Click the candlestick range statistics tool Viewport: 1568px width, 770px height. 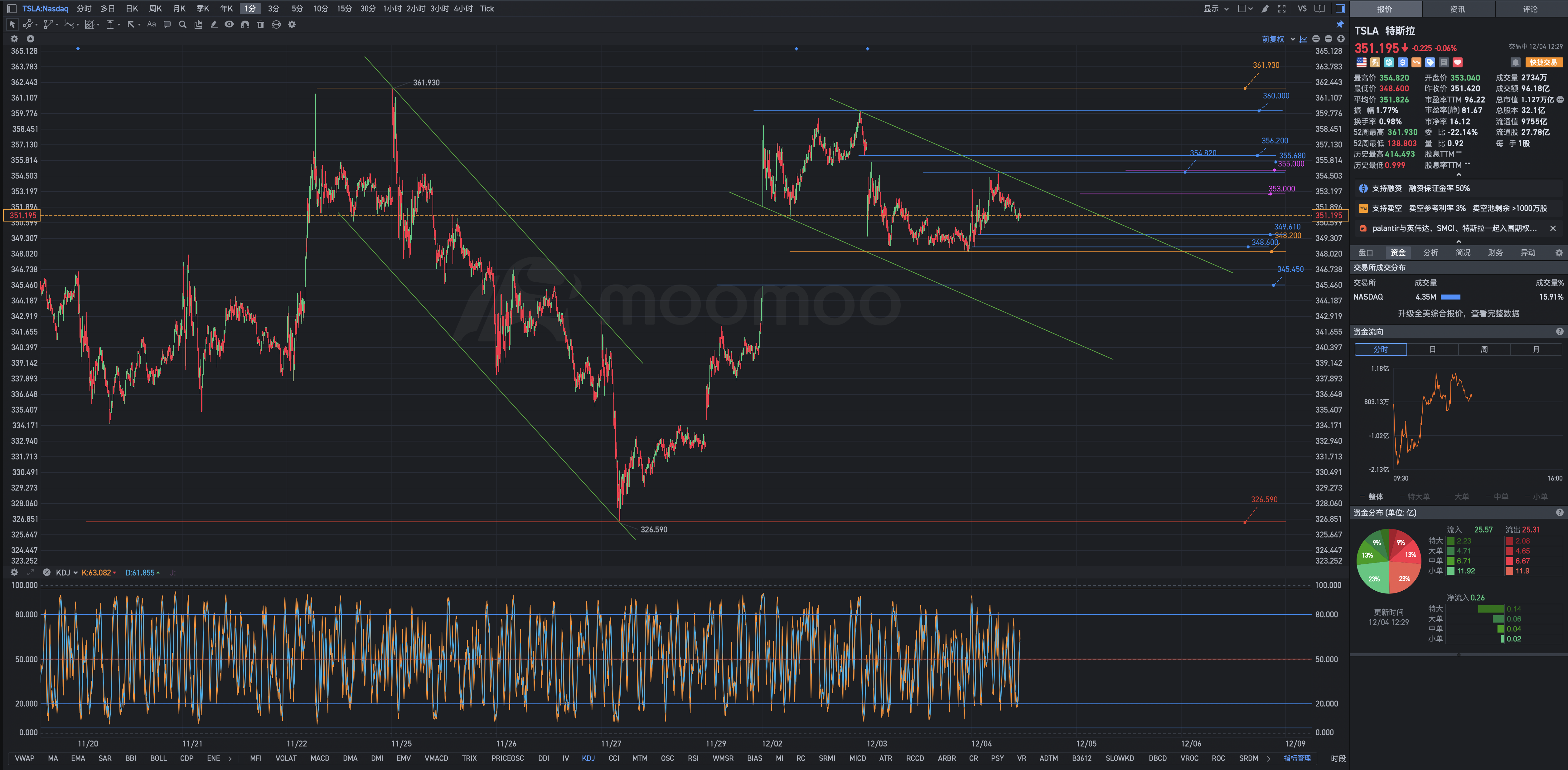tap(198, 24)
